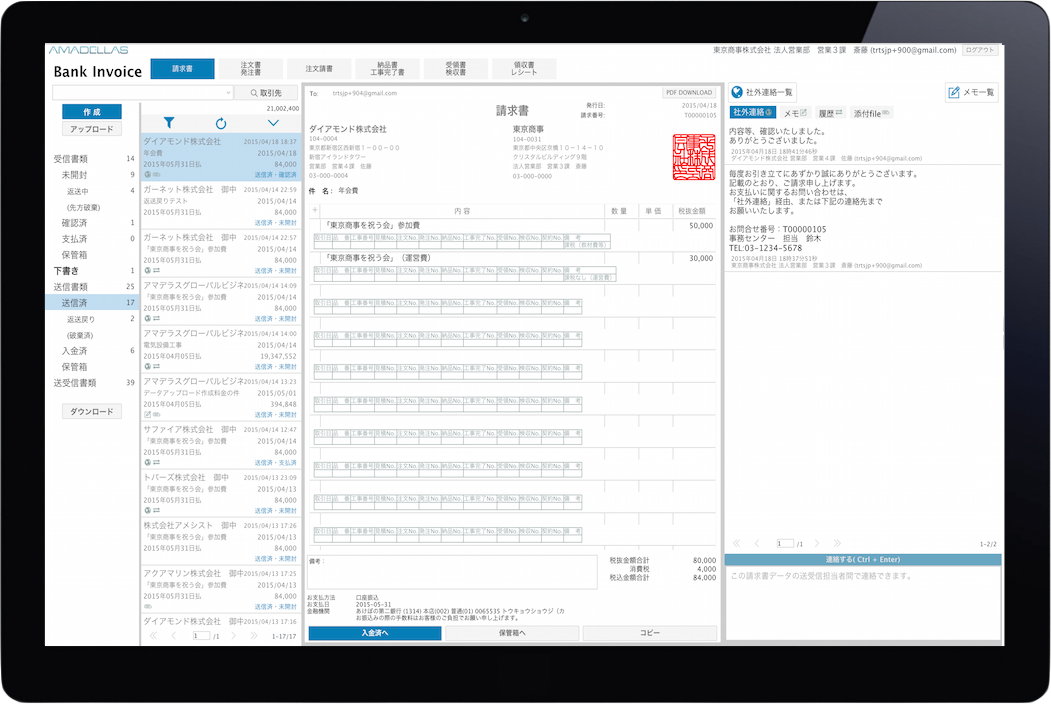Screen dimensions: 1051x711
Task: Select the 確認済 folder
Action: [x=94, y=222]
